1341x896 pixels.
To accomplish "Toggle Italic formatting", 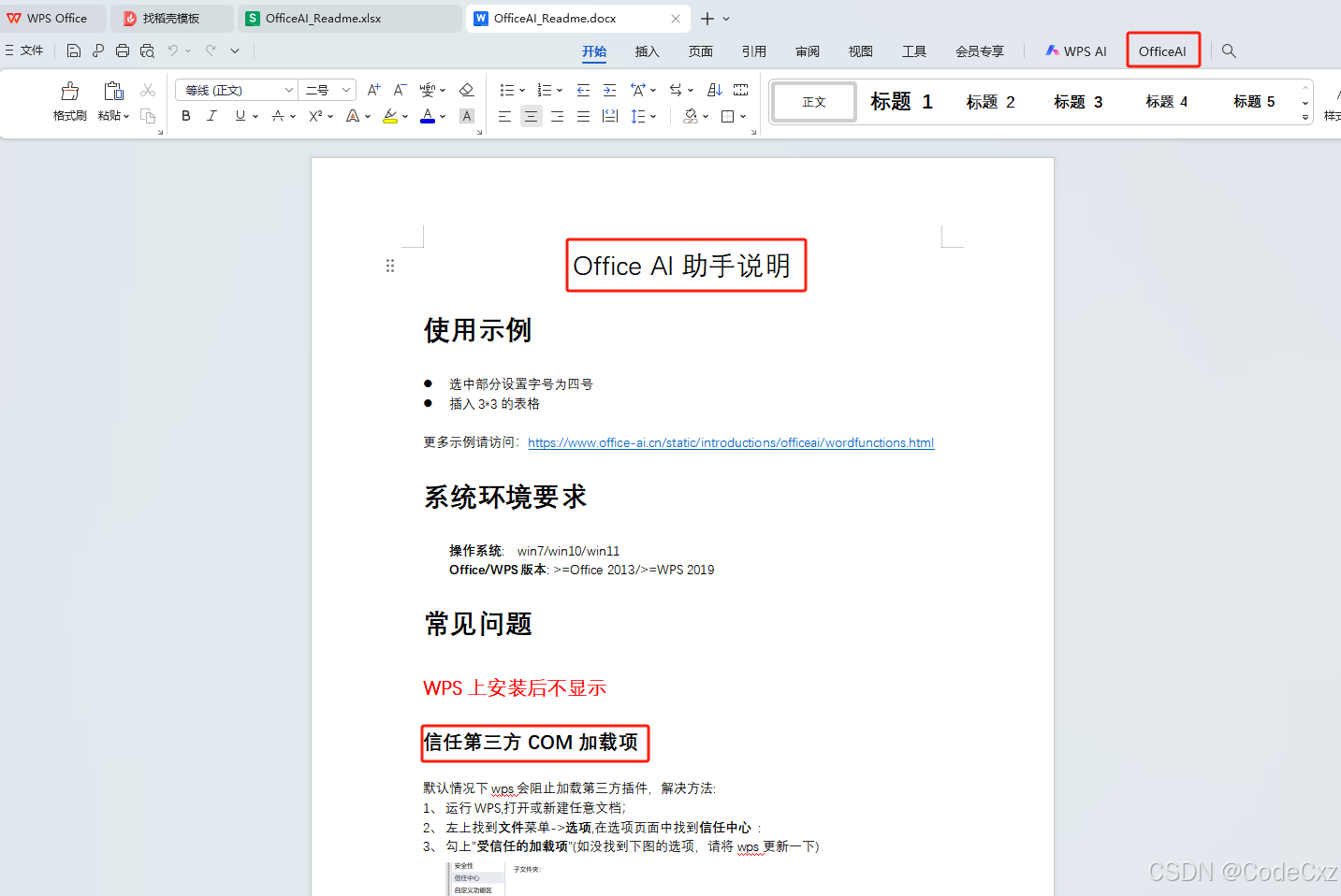I will tap(211, 116).
